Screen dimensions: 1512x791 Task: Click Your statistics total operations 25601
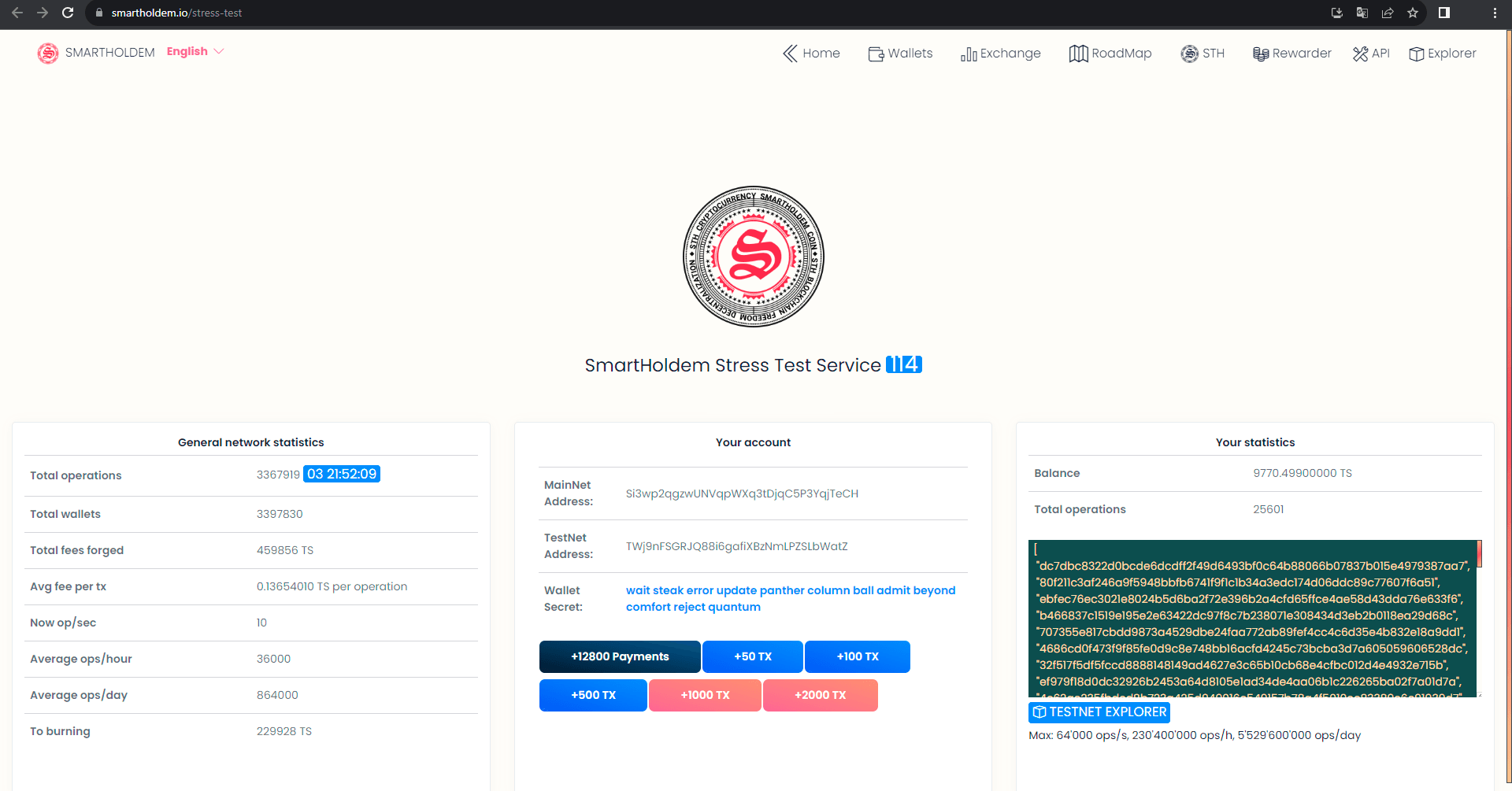pyautogui.click(x=1269, y=509)
